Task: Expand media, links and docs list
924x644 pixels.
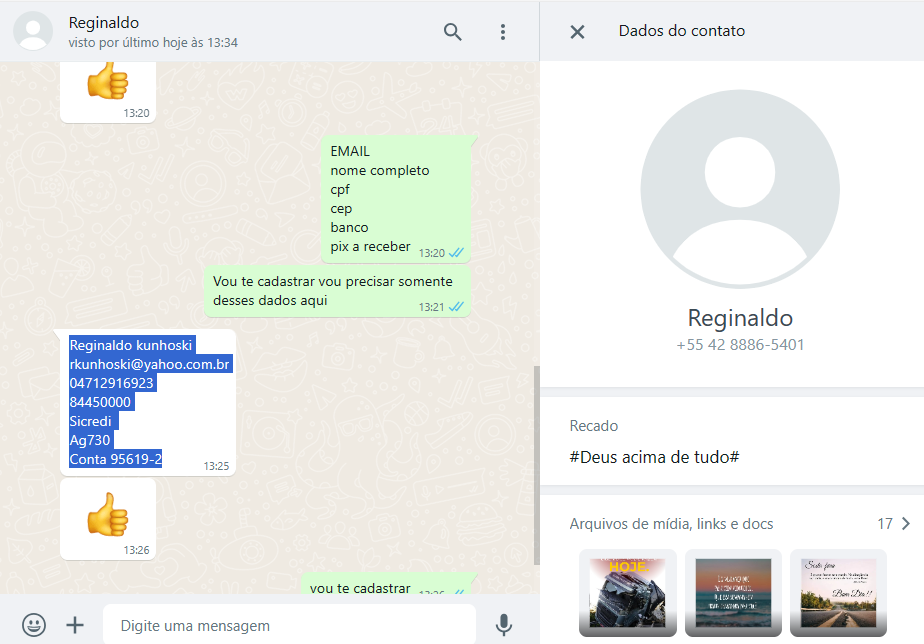Action: point(905,524)
